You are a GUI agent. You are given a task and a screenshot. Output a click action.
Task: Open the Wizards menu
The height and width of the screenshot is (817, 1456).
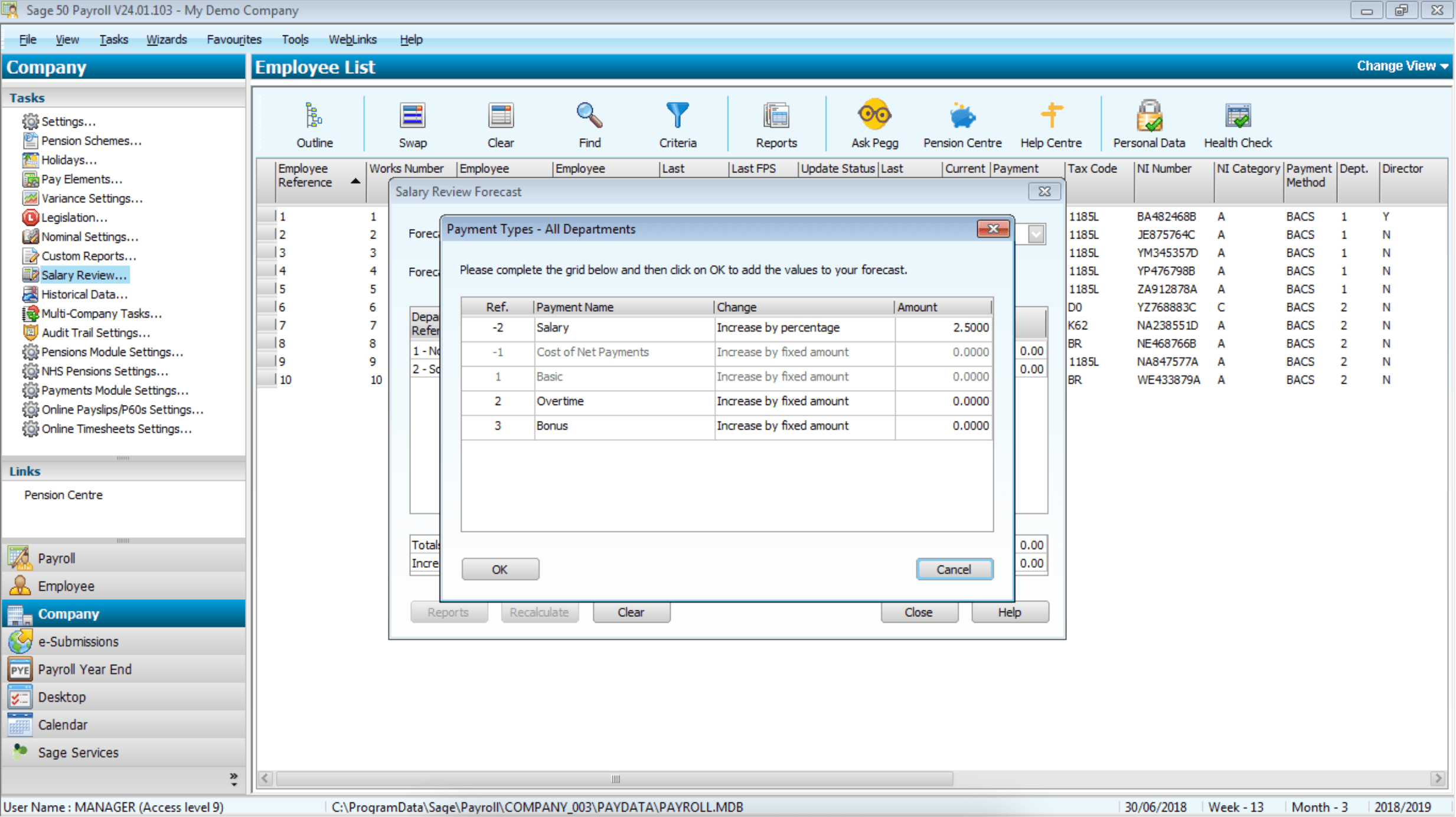click(167, 40)
